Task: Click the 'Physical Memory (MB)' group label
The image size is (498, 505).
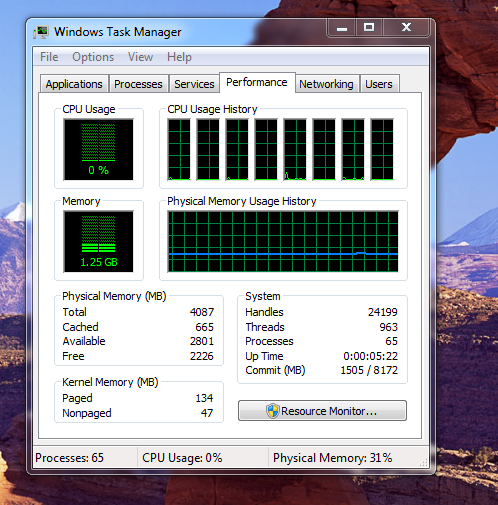Action: tap(114, 296)
